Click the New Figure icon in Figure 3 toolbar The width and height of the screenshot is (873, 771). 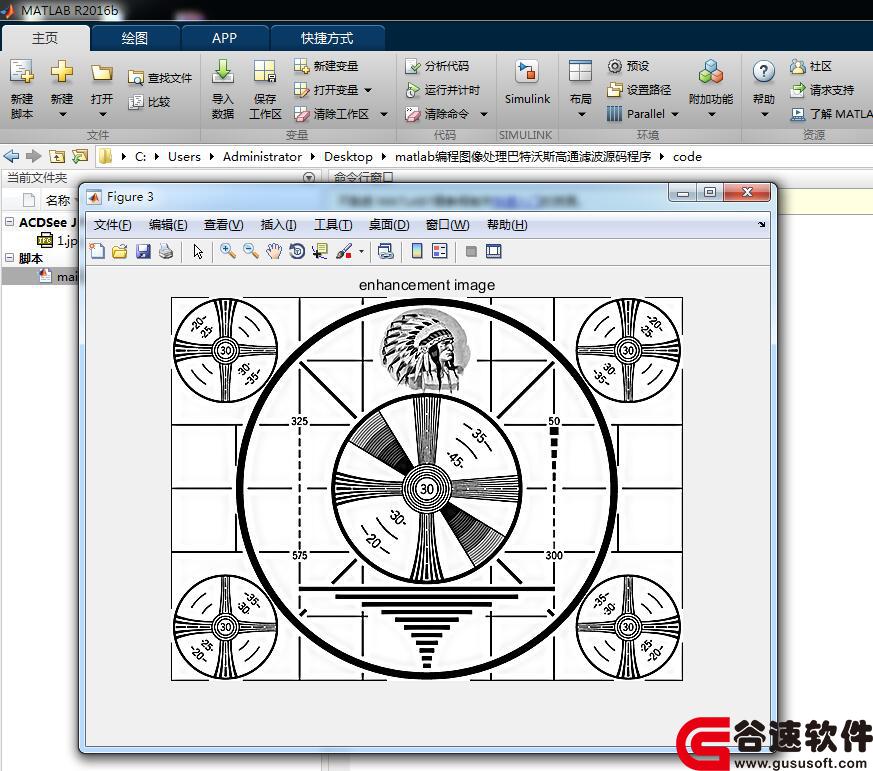coord(97,252)
